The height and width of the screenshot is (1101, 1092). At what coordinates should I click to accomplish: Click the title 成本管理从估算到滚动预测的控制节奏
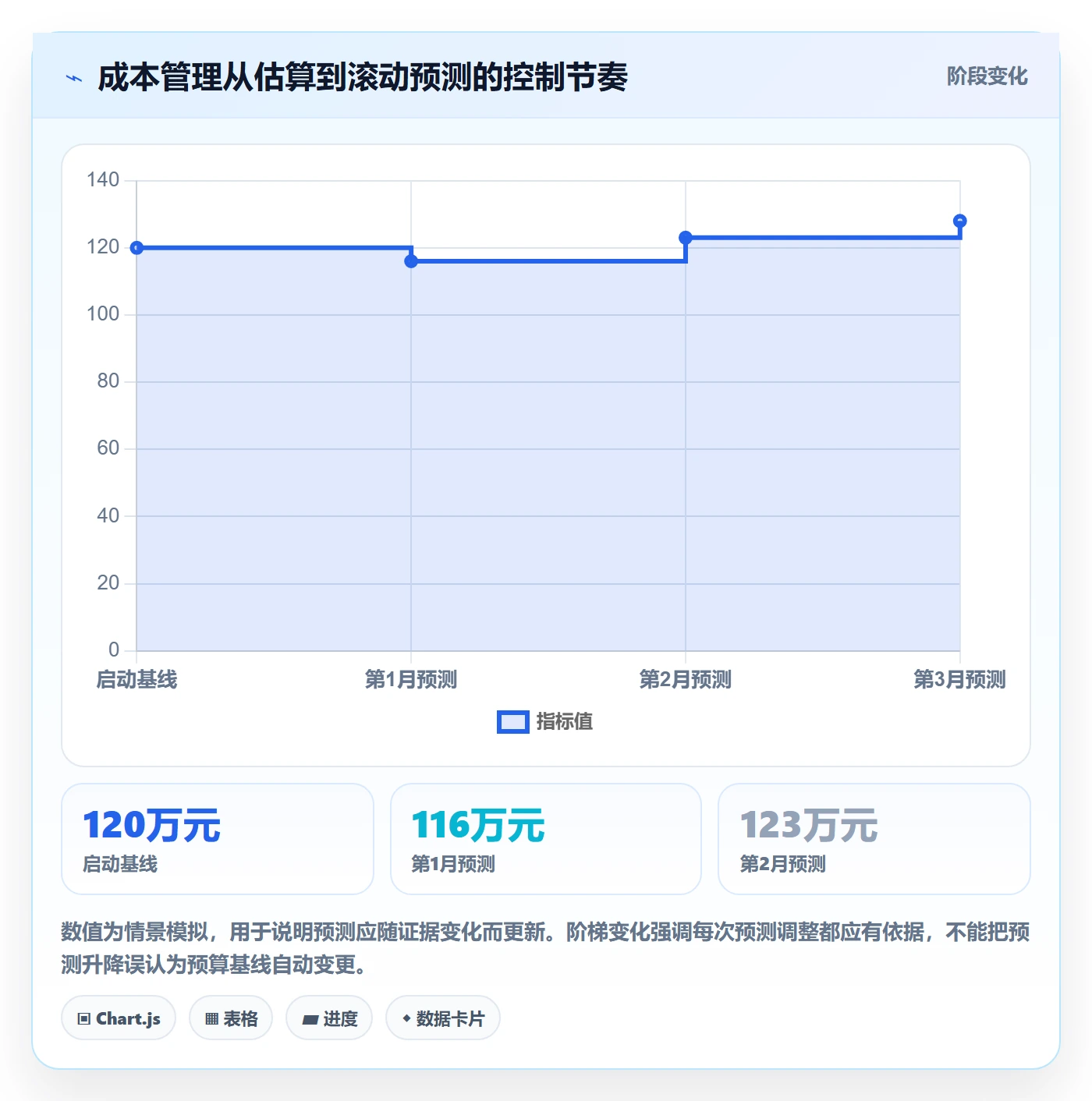click(x=363, y=78)
